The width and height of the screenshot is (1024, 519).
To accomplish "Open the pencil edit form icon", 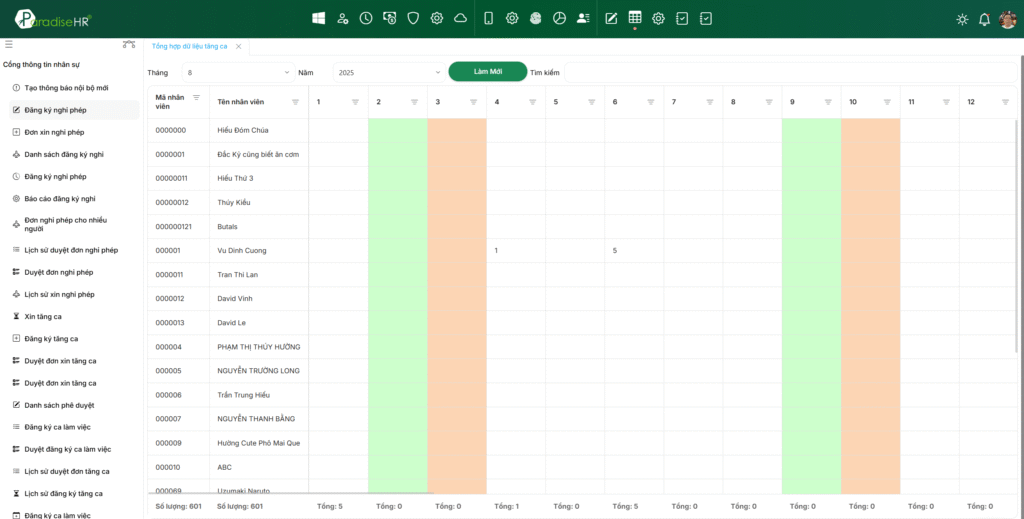I will 611,18.
